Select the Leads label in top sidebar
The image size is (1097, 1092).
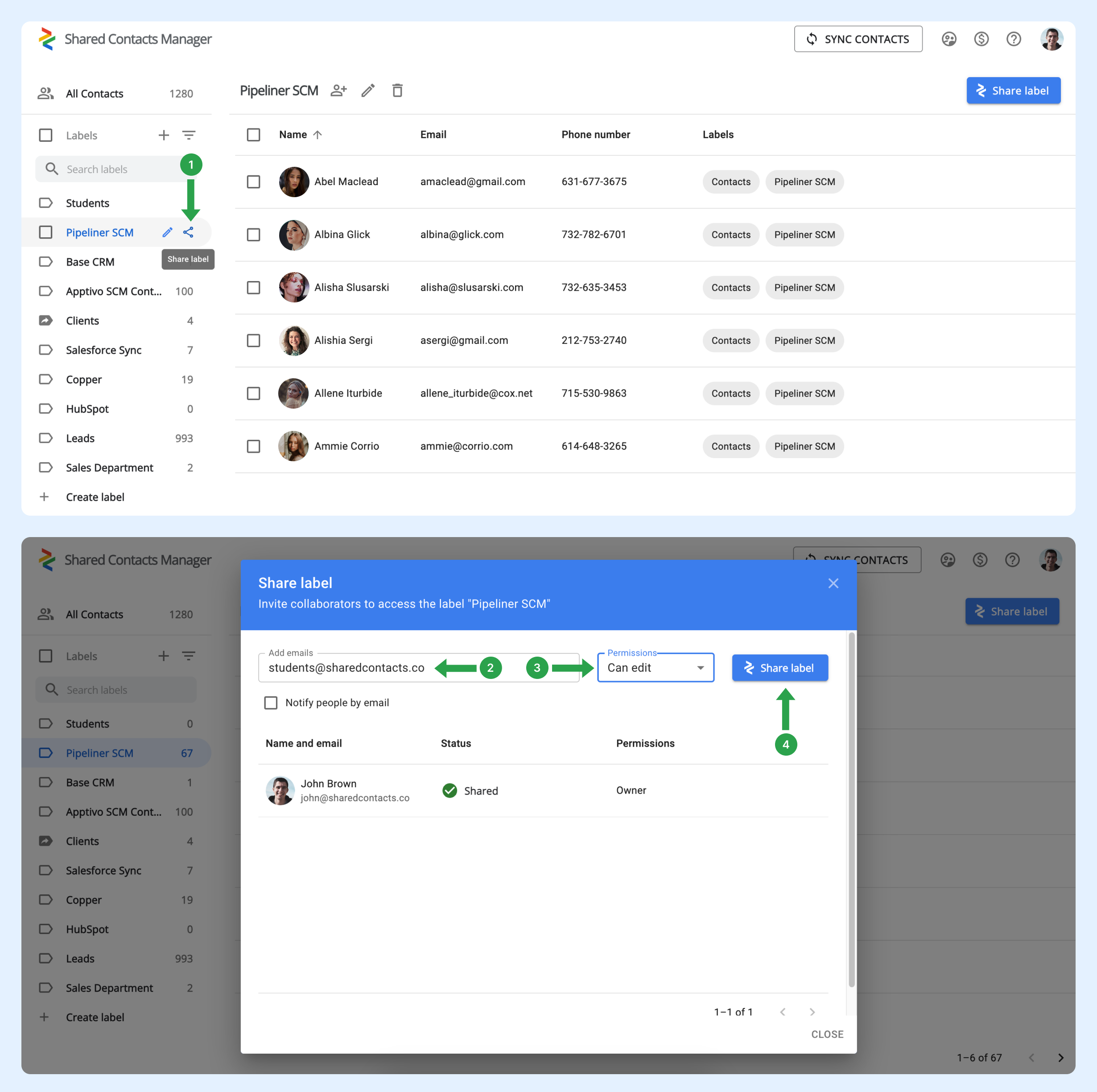click(116, 438)
